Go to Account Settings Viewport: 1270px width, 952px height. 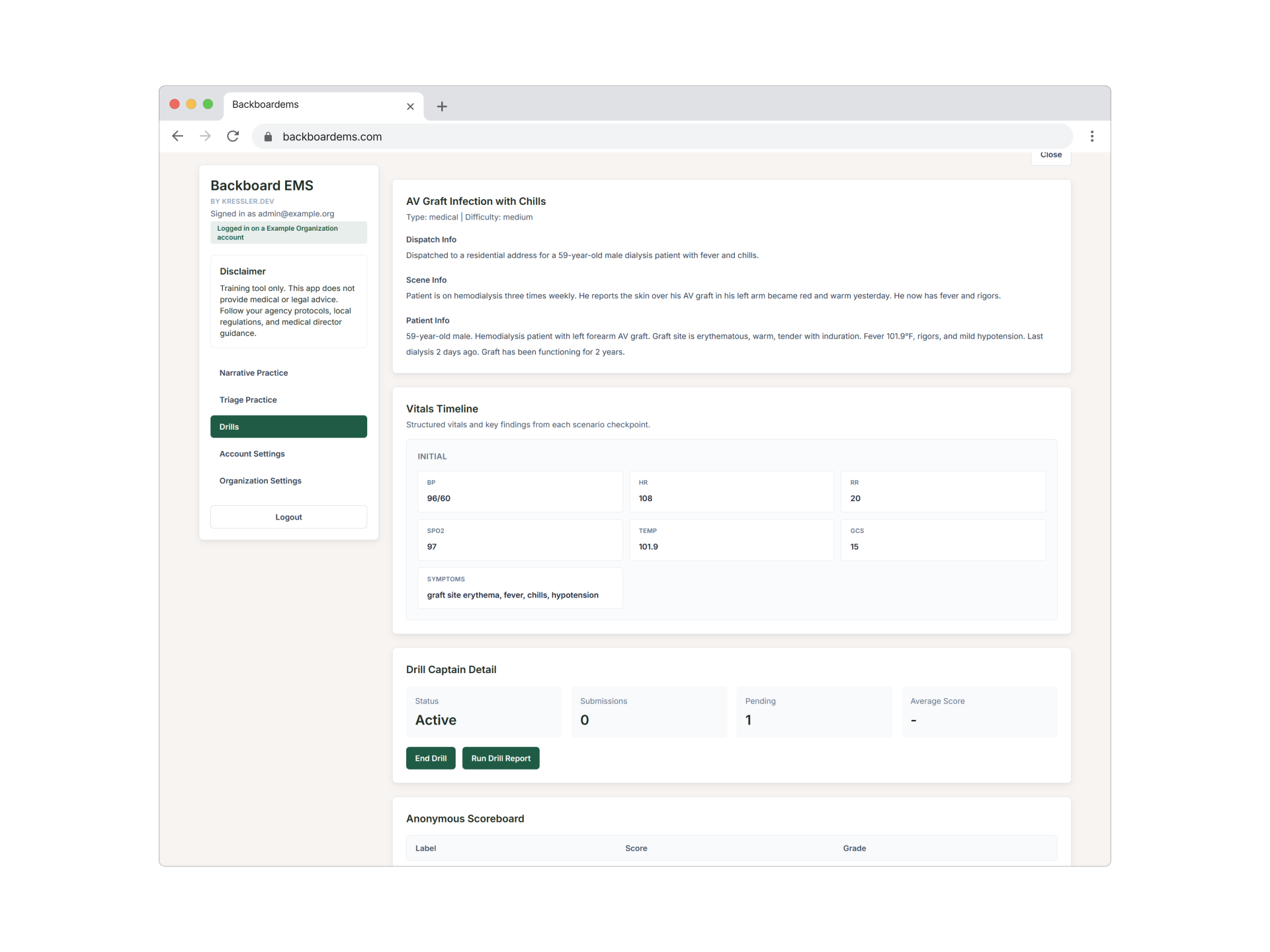(288, 454)
